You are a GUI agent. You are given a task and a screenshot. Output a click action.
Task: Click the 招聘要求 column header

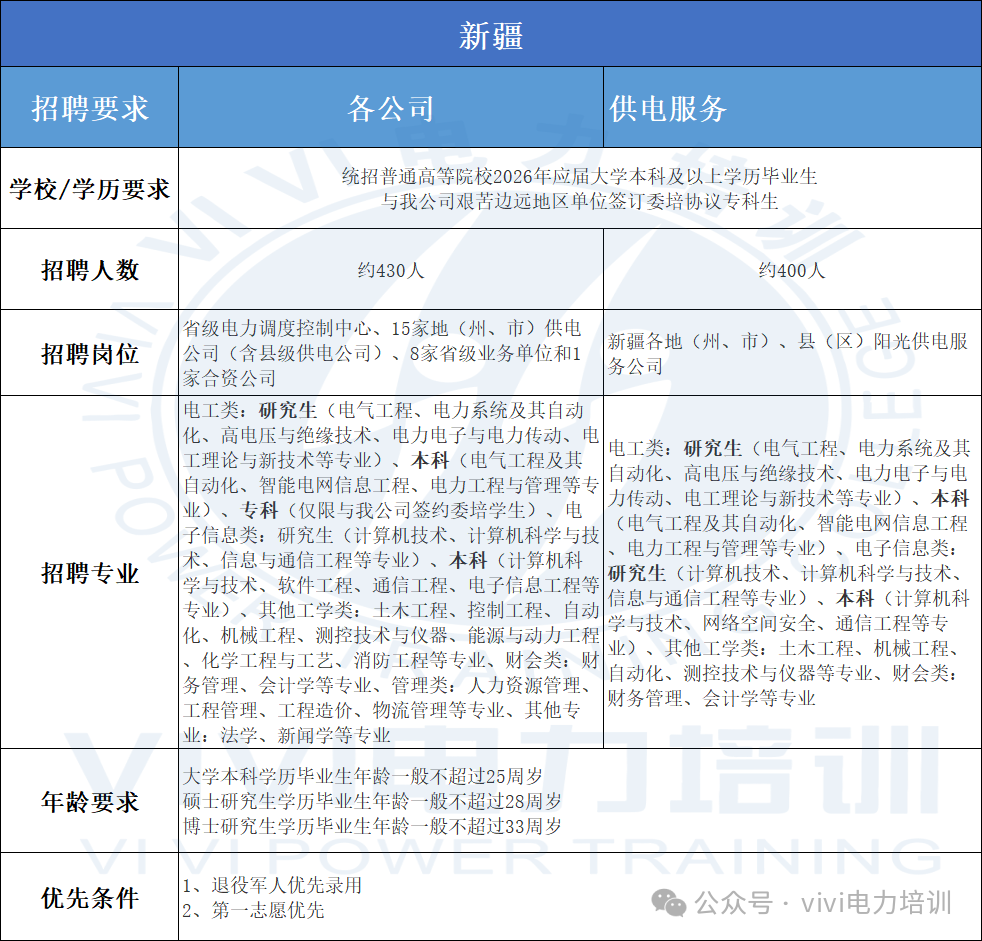point(90,108)
